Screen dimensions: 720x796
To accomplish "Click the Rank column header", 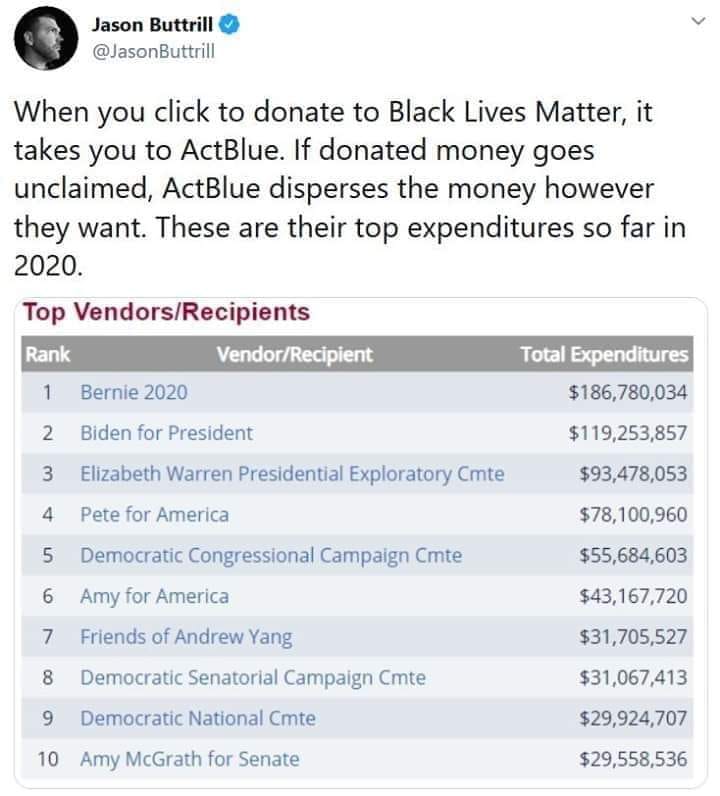I will tap(47, 354).
